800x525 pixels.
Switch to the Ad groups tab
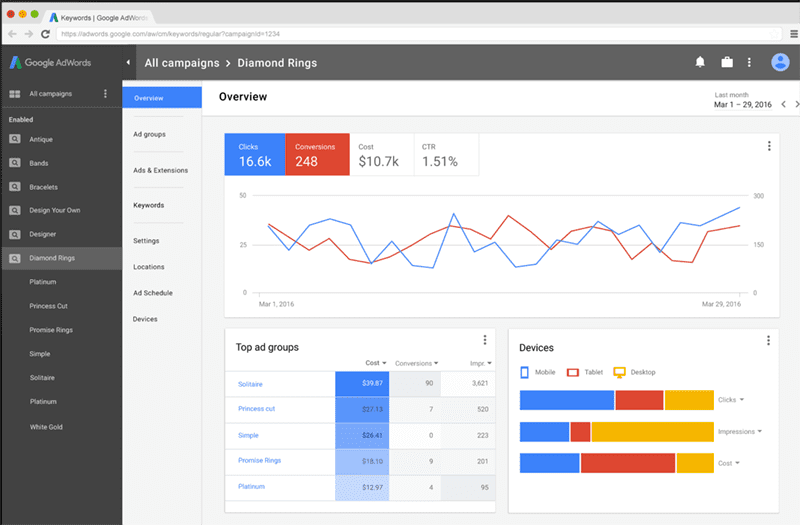click(149, 134)
